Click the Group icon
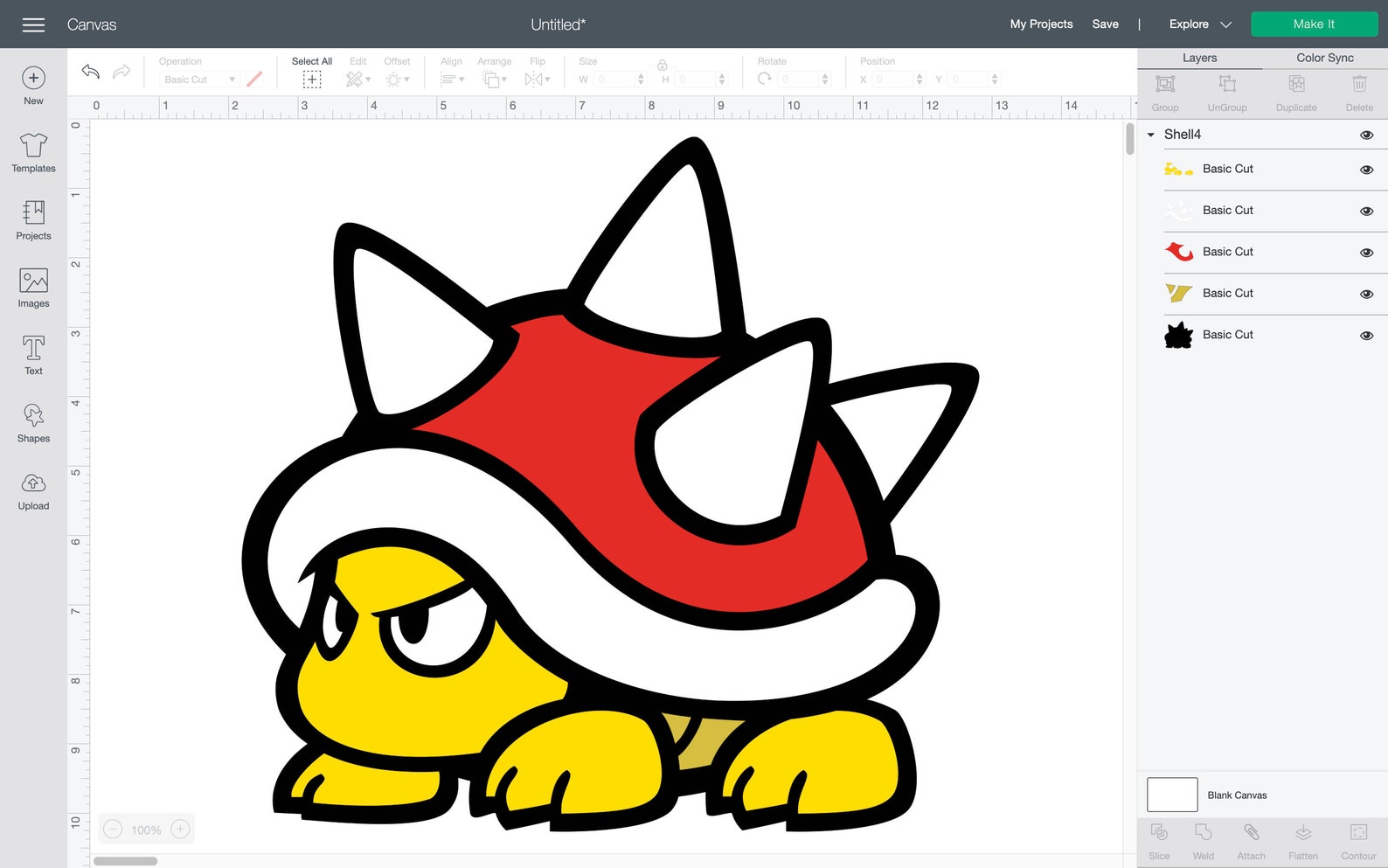 point(1165,84)
